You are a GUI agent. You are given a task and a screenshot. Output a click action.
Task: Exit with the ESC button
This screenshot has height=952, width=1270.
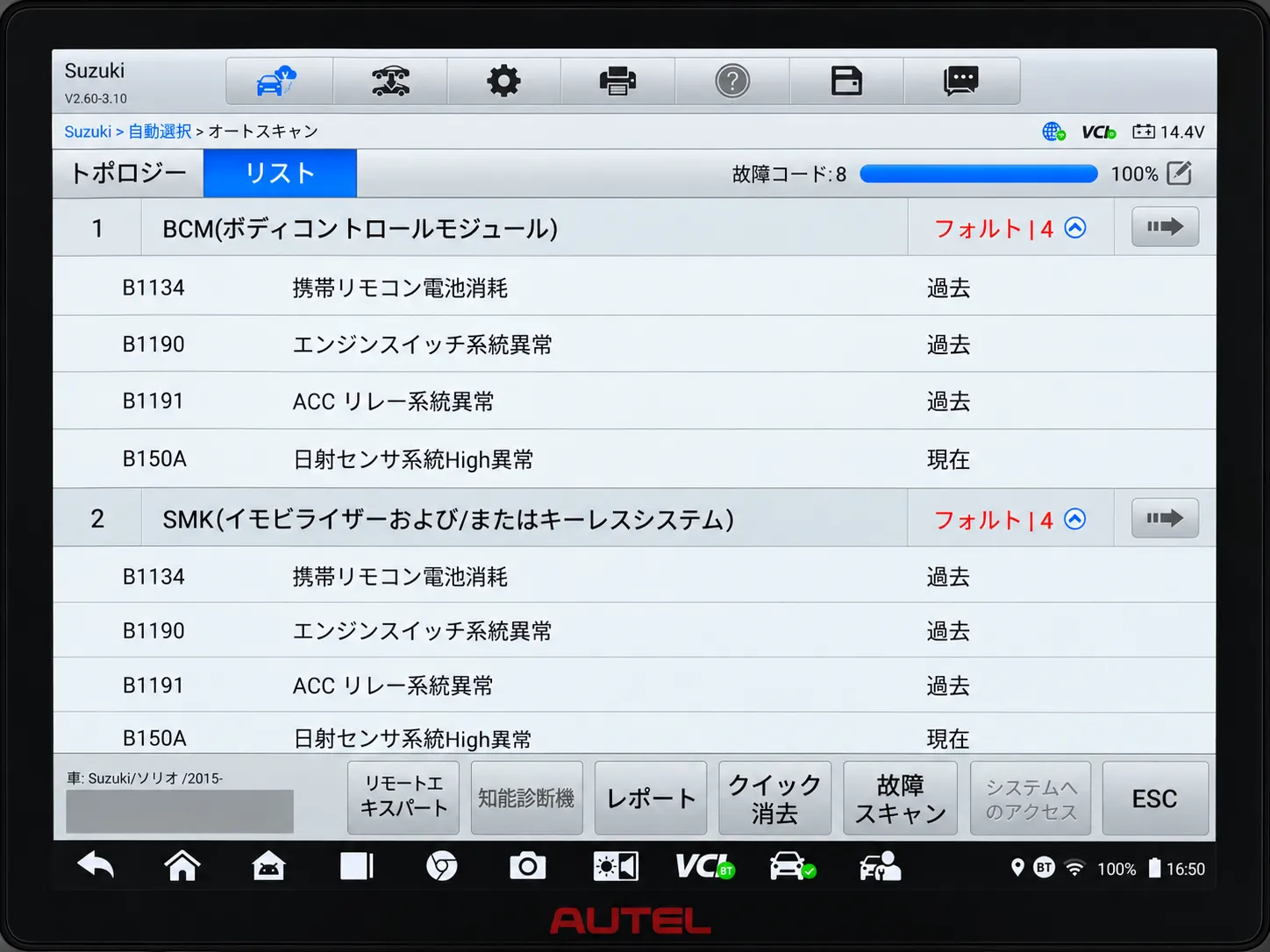[1155, 798]
